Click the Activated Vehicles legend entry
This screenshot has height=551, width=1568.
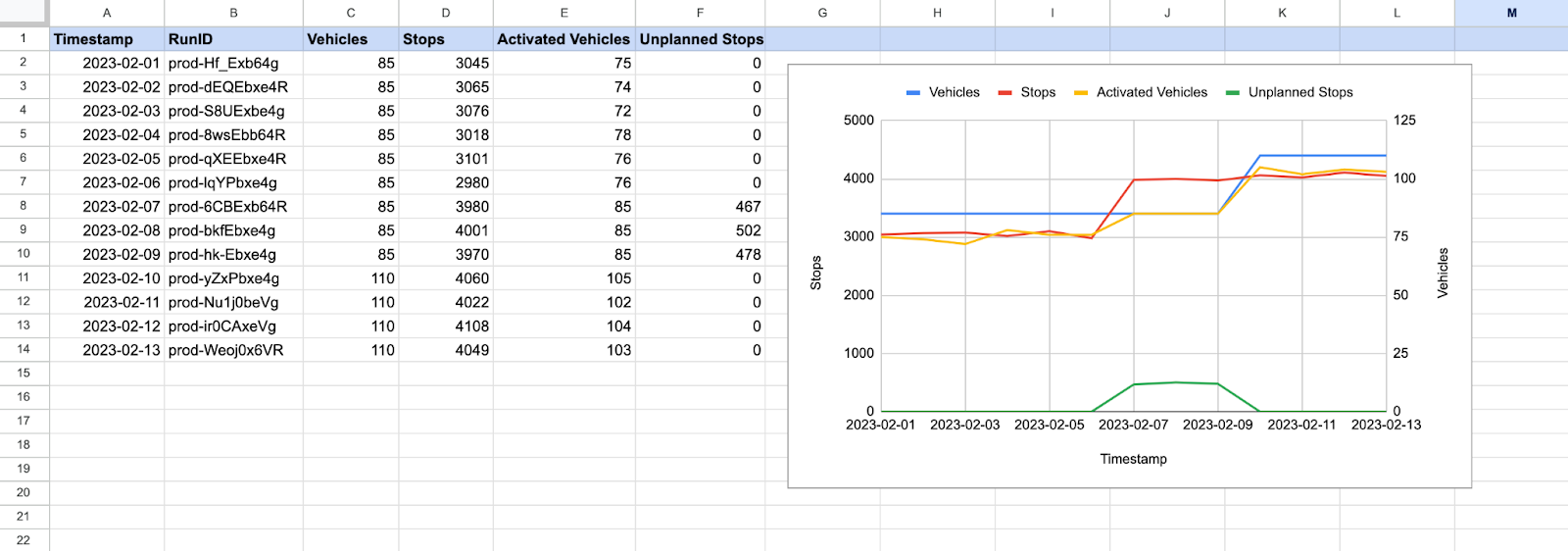(1141, 92)
